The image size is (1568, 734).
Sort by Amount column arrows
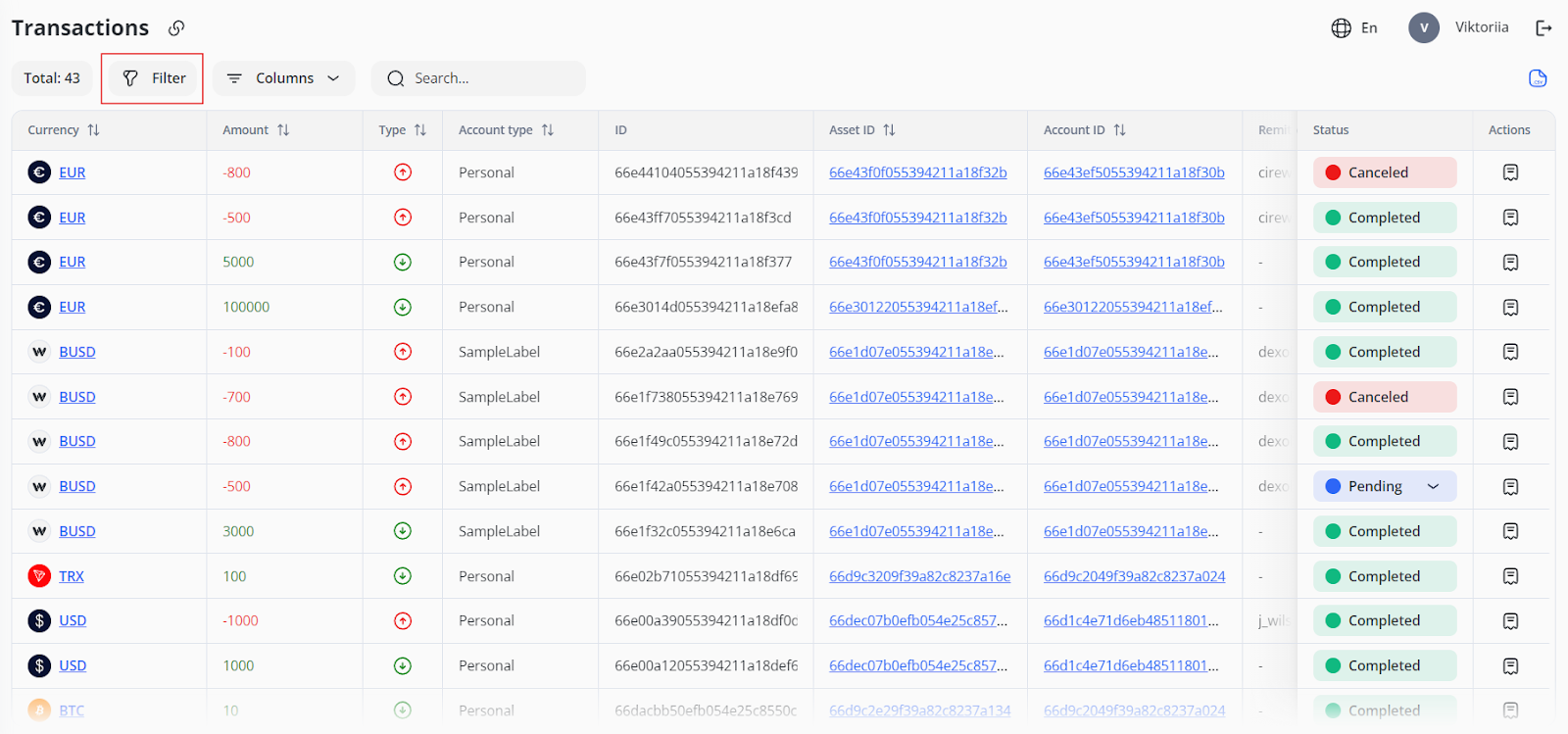tap(283, 130)
